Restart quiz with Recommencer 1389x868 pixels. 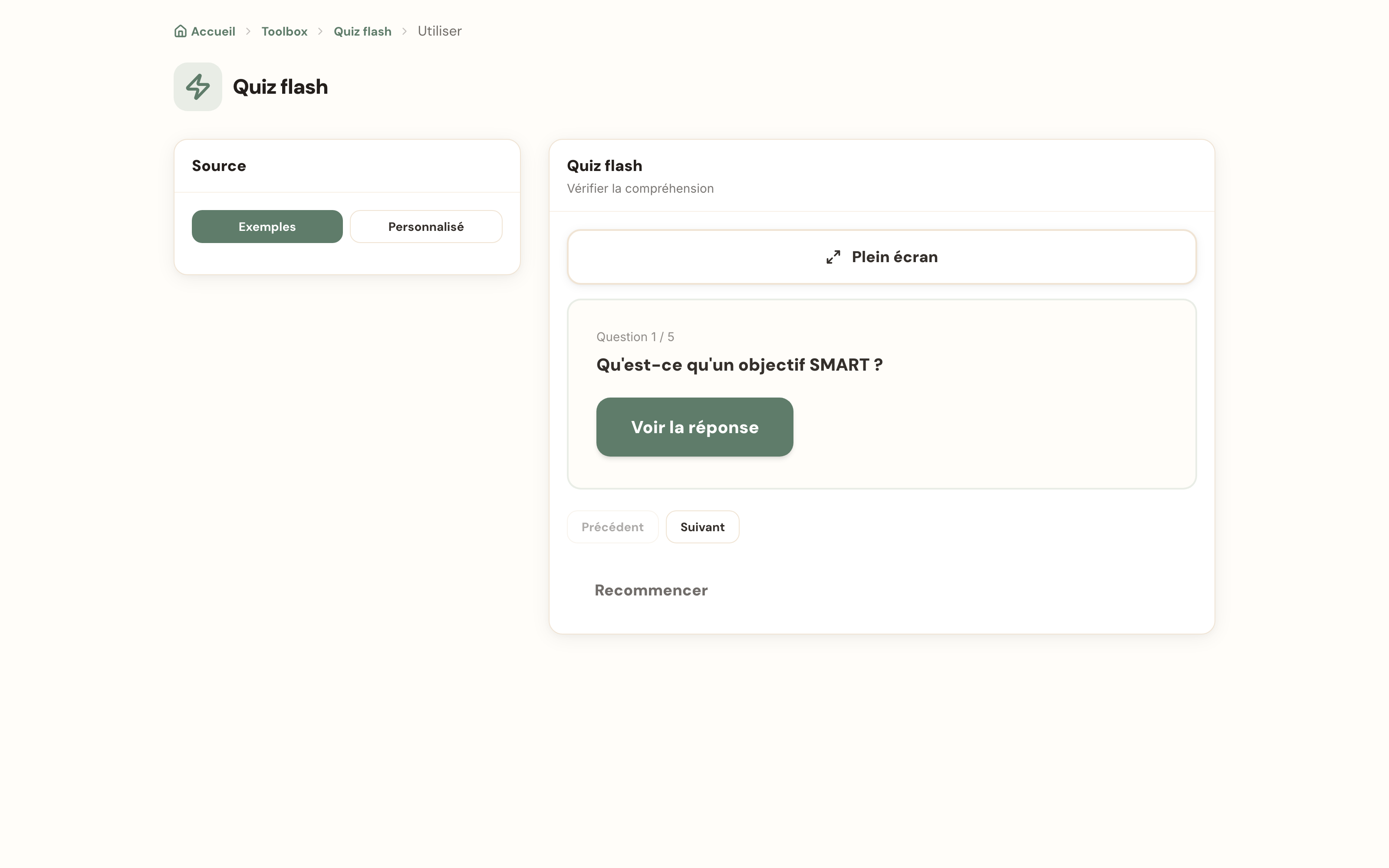[651, 590]
